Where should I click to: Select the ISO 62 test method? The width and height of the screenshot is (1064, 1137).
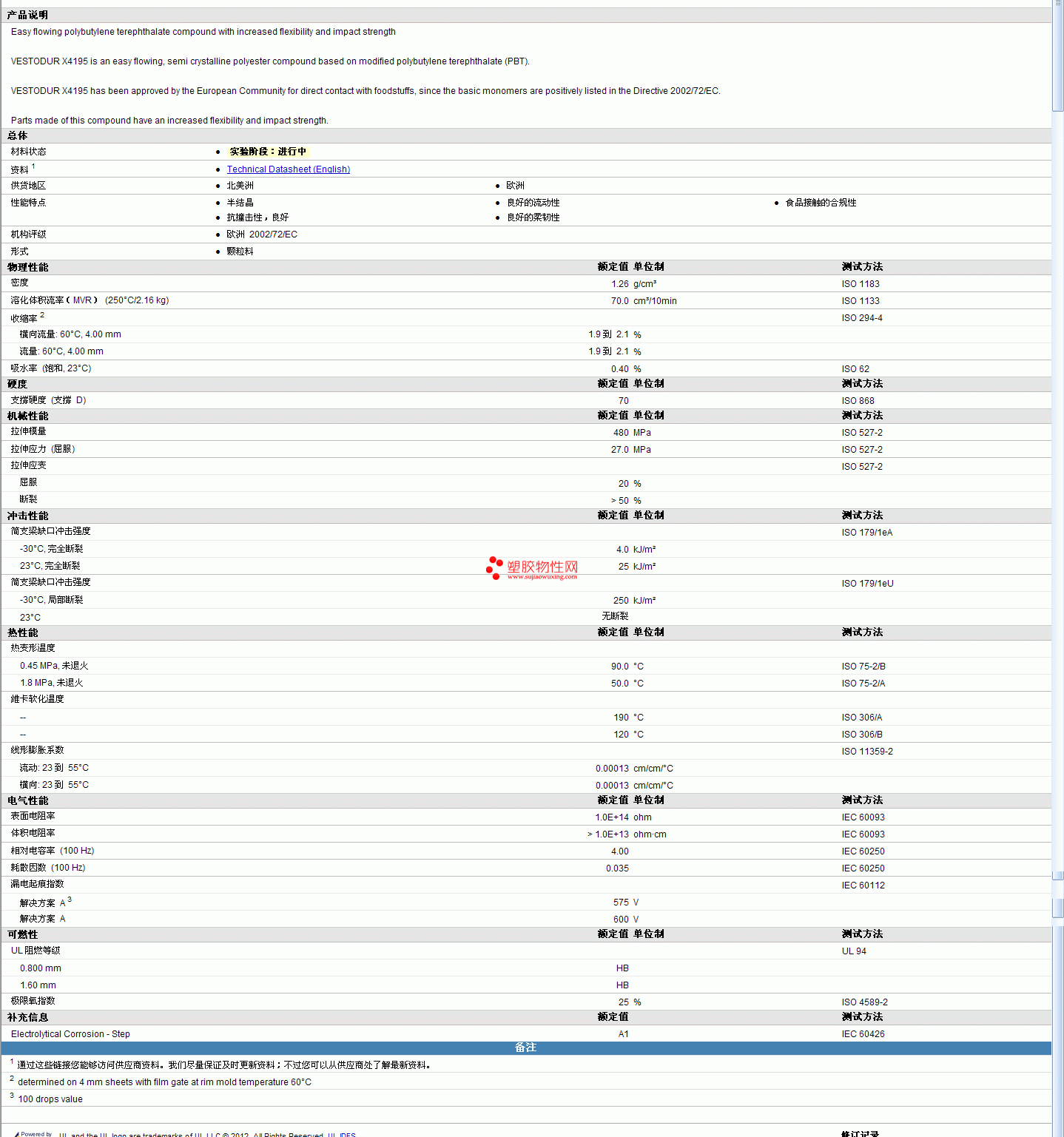pos(855,369)
